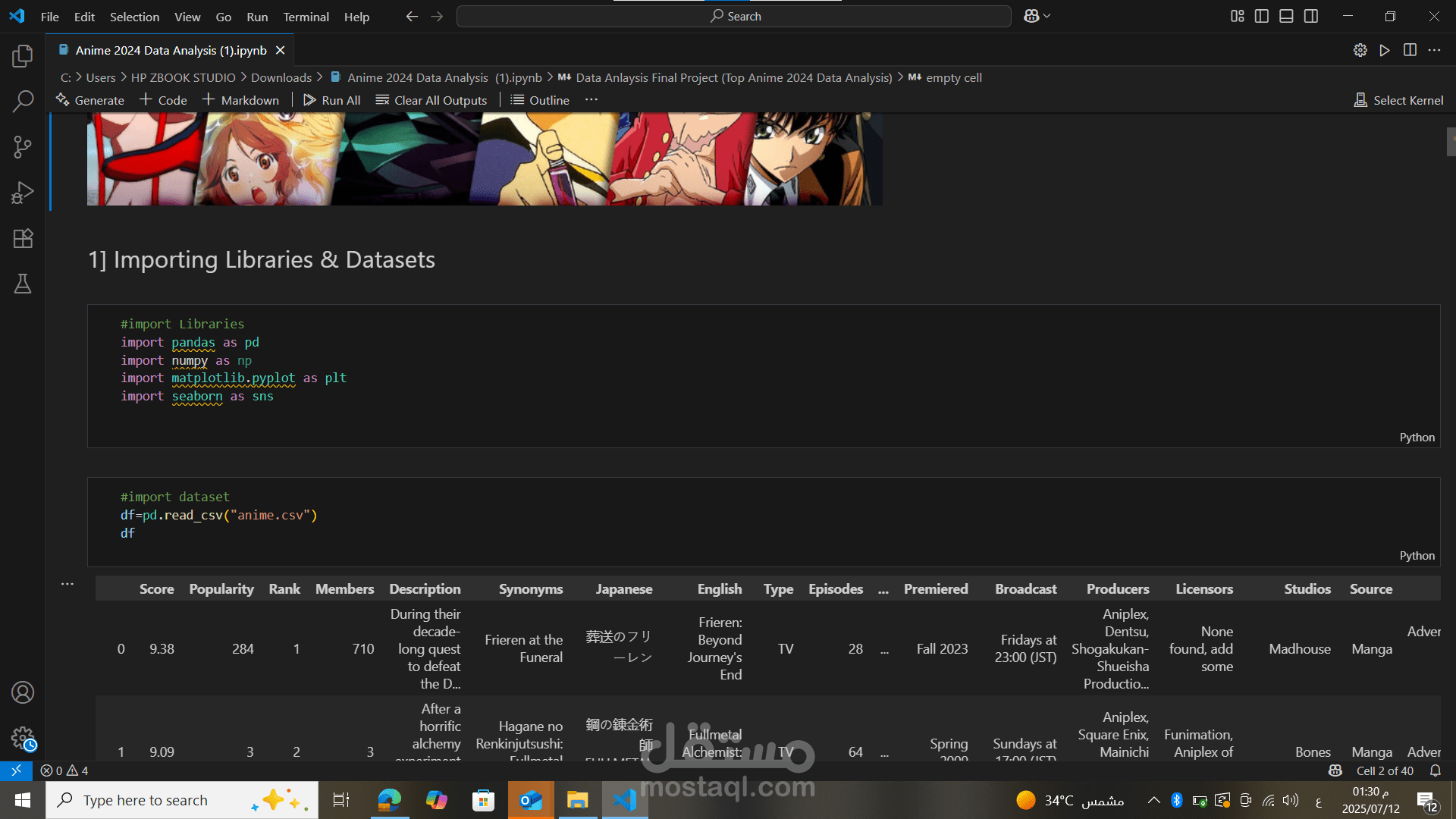Open Run and Debug view
Image resolution: width=1456 pixels, height=819 pixels.
pos(23,193)
